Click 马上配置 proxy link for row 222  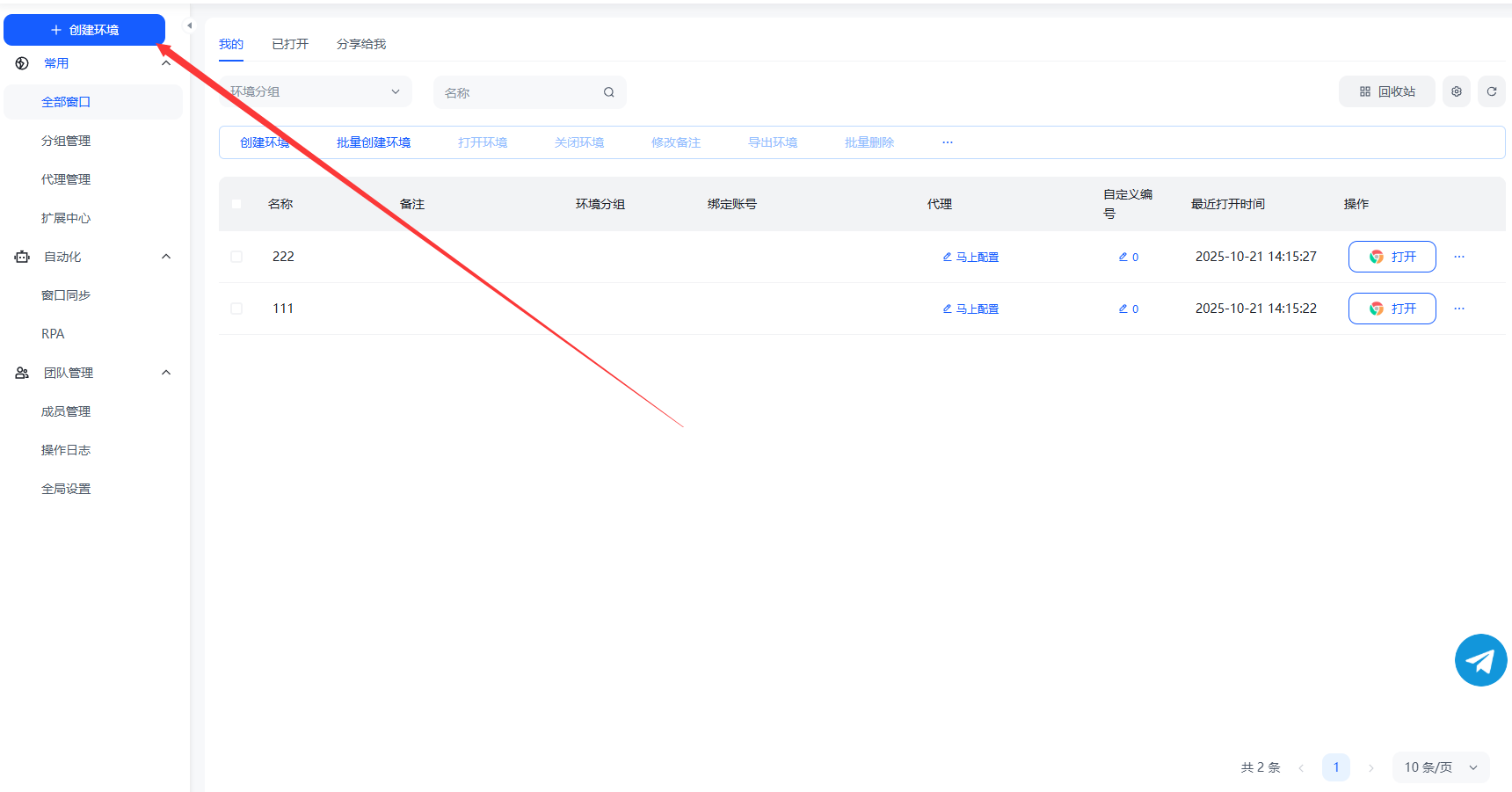[977, 257]
